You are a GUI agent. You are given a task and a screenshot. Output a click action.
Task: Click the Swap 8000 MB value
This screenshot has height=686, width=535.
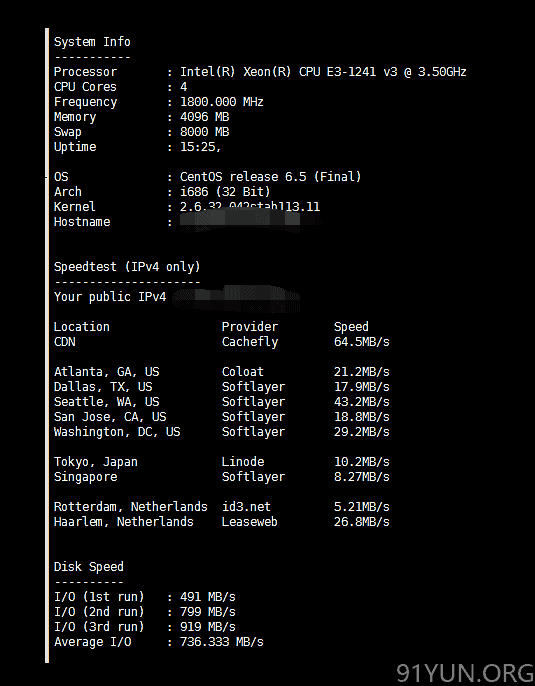204,132
